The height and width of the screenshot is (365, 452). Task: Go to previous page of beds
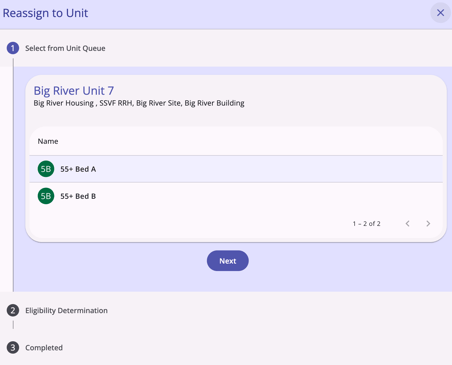[407, 223]
